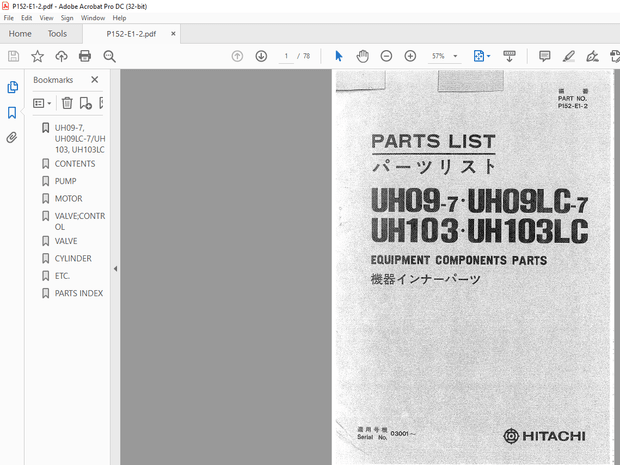This screenshot has height=465, width=620.
Task: Jump to ETC. bookmark
Action: click(x=62, y=276)
